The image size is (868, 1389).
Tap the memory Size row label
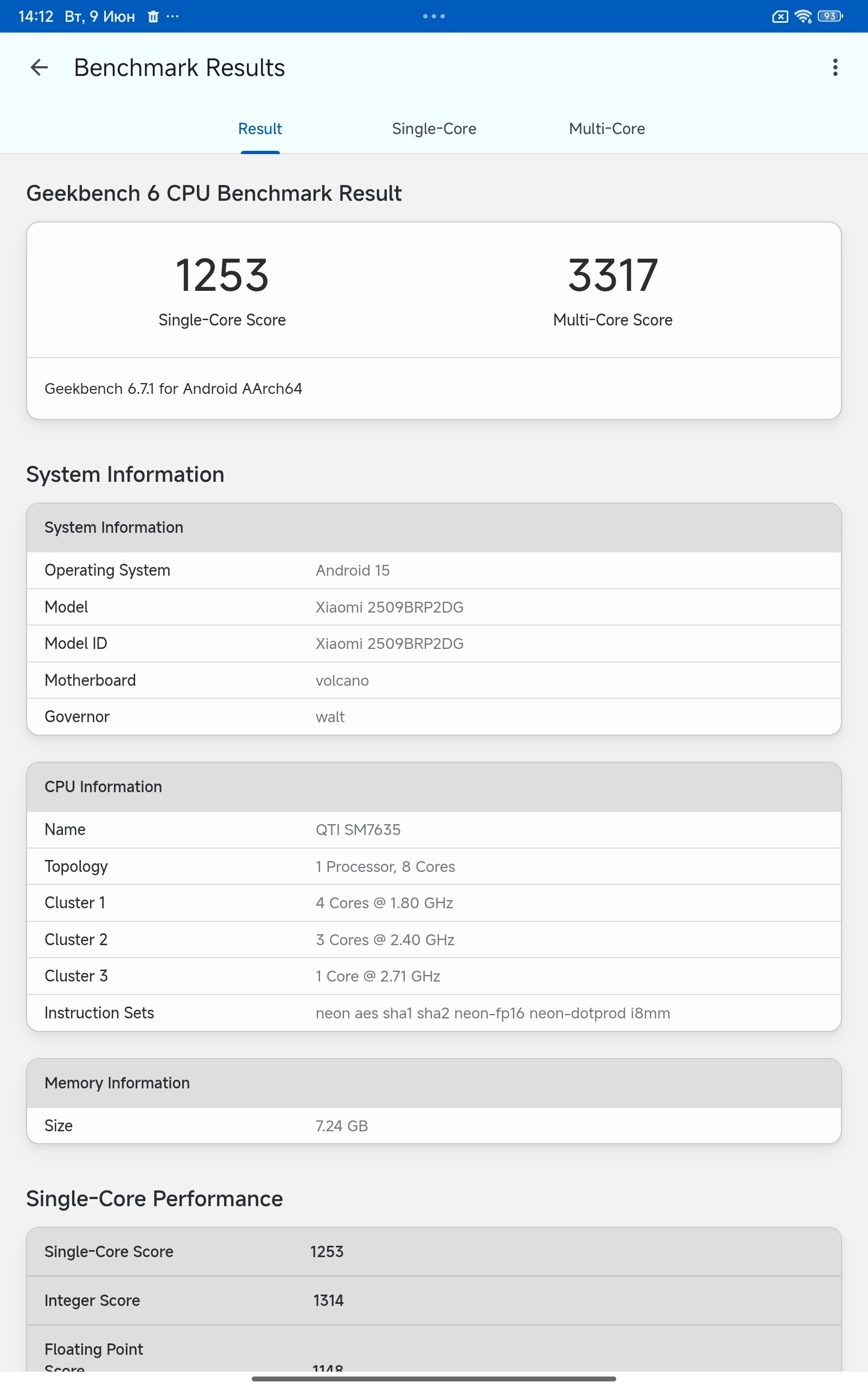[59, 1125]
